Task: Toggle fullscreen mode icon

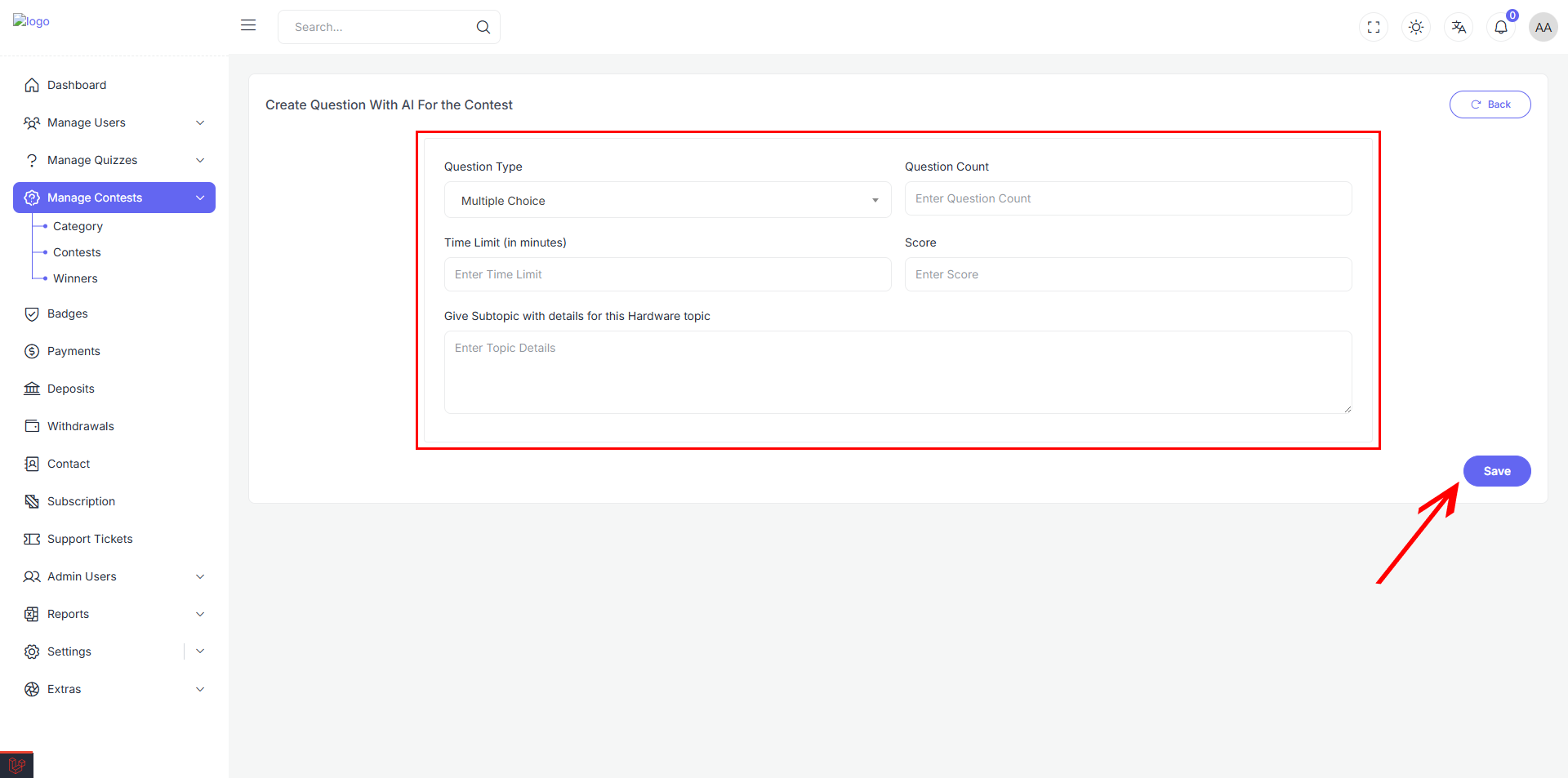Action: click(x=1374, y=27)
